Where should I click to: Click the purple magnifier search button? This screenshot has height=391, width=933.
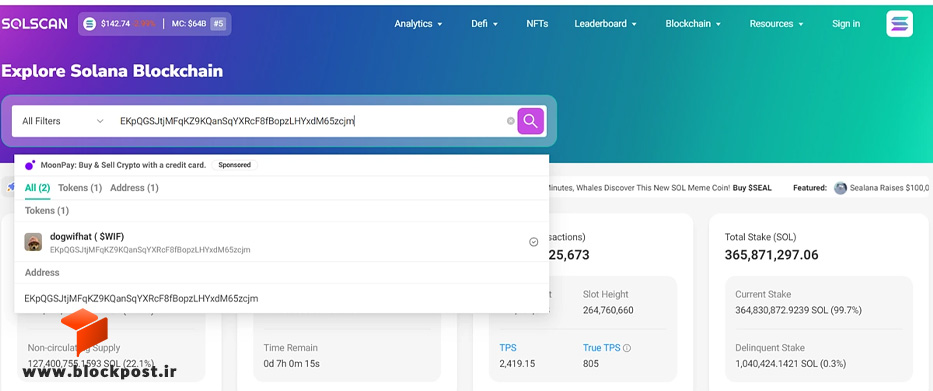click(530, 121)
